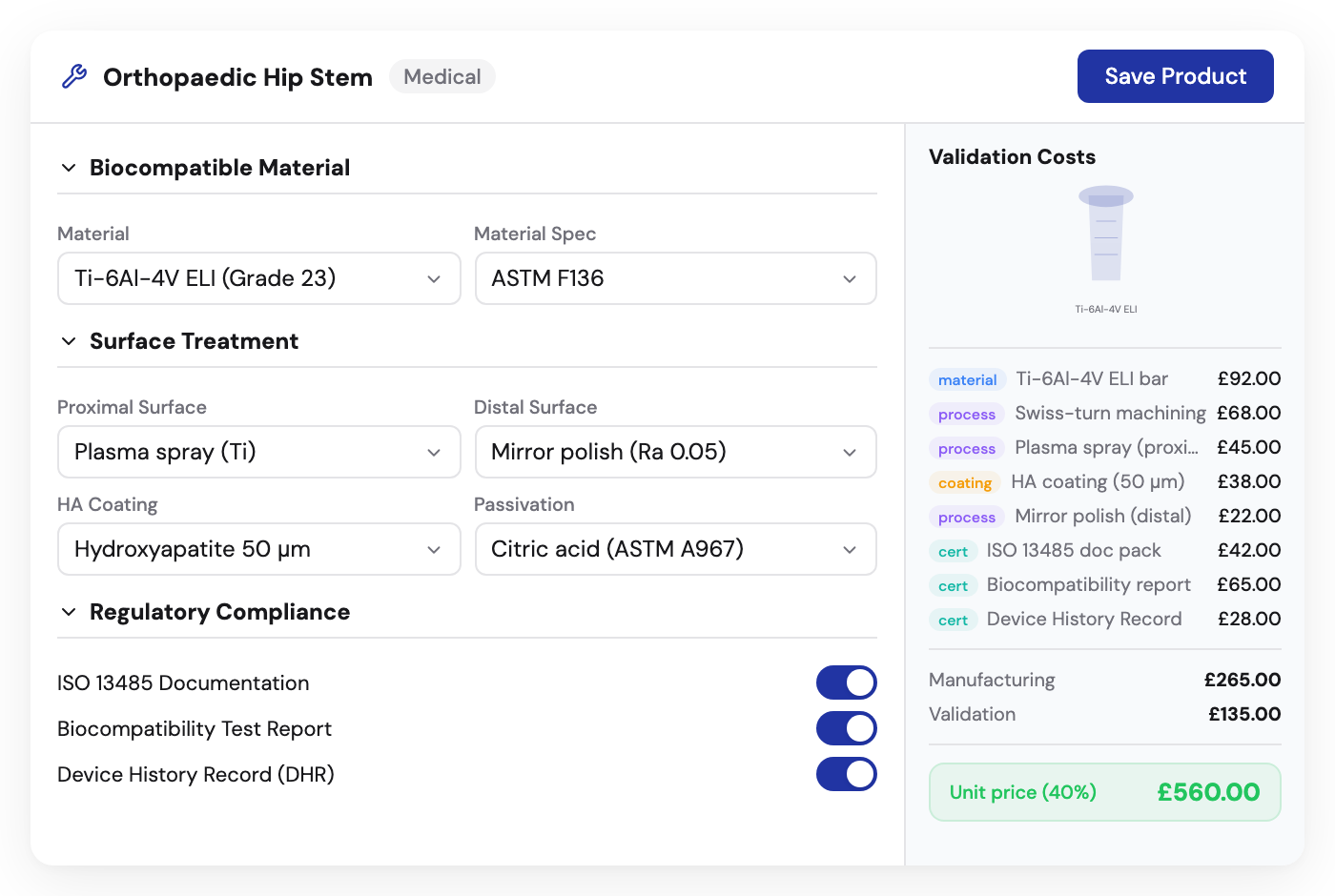
Task: Click the material badge next to Ti-6Al-4V ELI bar
Action: (967, 379)
